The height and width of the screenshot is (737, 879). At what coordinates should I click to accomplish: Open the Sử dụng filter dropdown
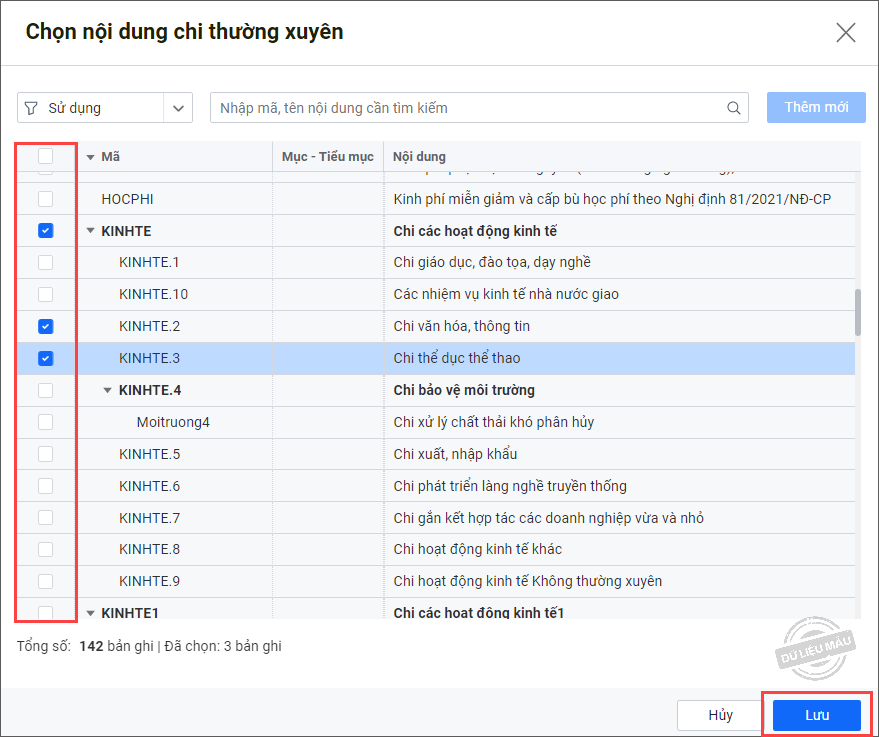click(x=179, y=108)
